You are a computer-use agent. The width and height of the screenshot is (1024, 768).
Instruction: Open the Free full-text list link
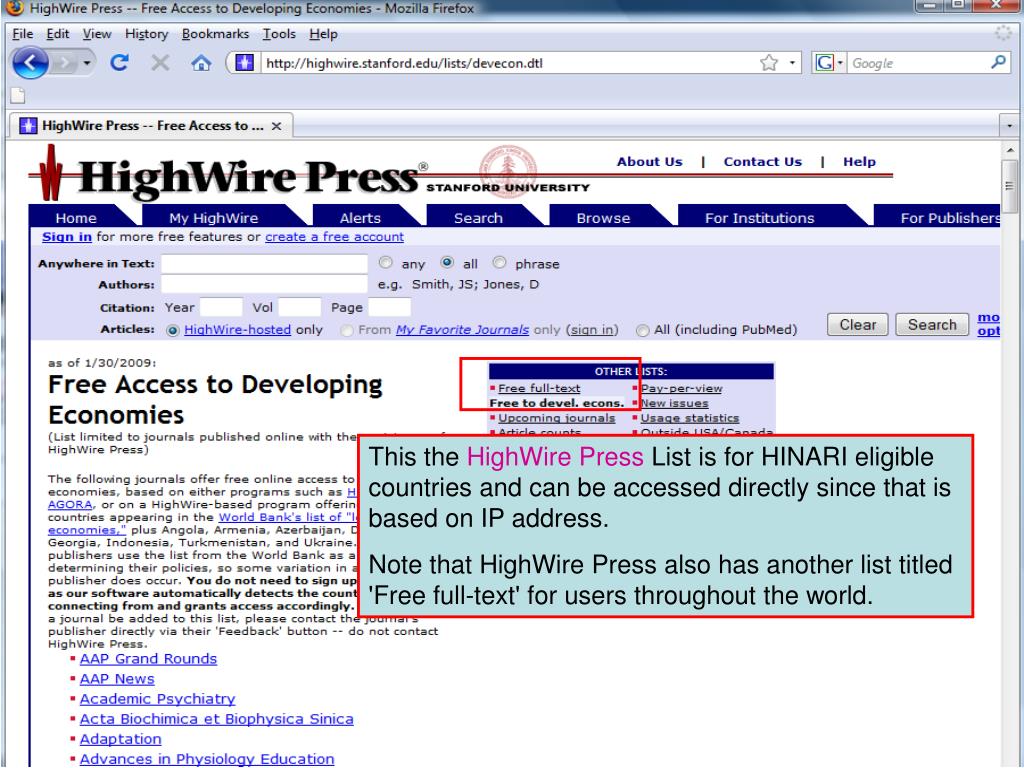pyautogui.click(x=539, y=389)
